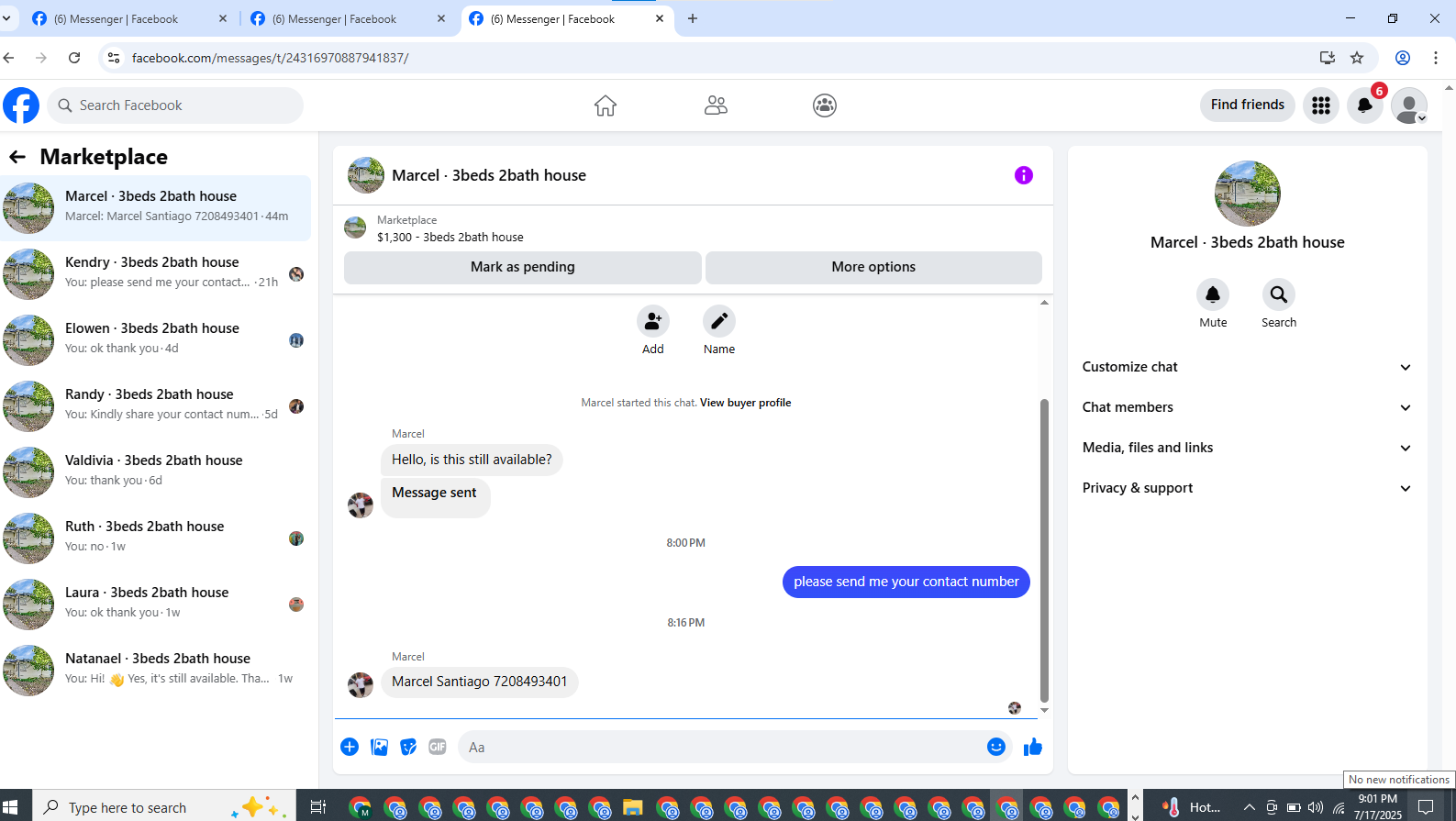Open Elowen 3beds 2bath house conversation
The width and height of the screenshot is (1456, 821).
(x=156, y=340)
